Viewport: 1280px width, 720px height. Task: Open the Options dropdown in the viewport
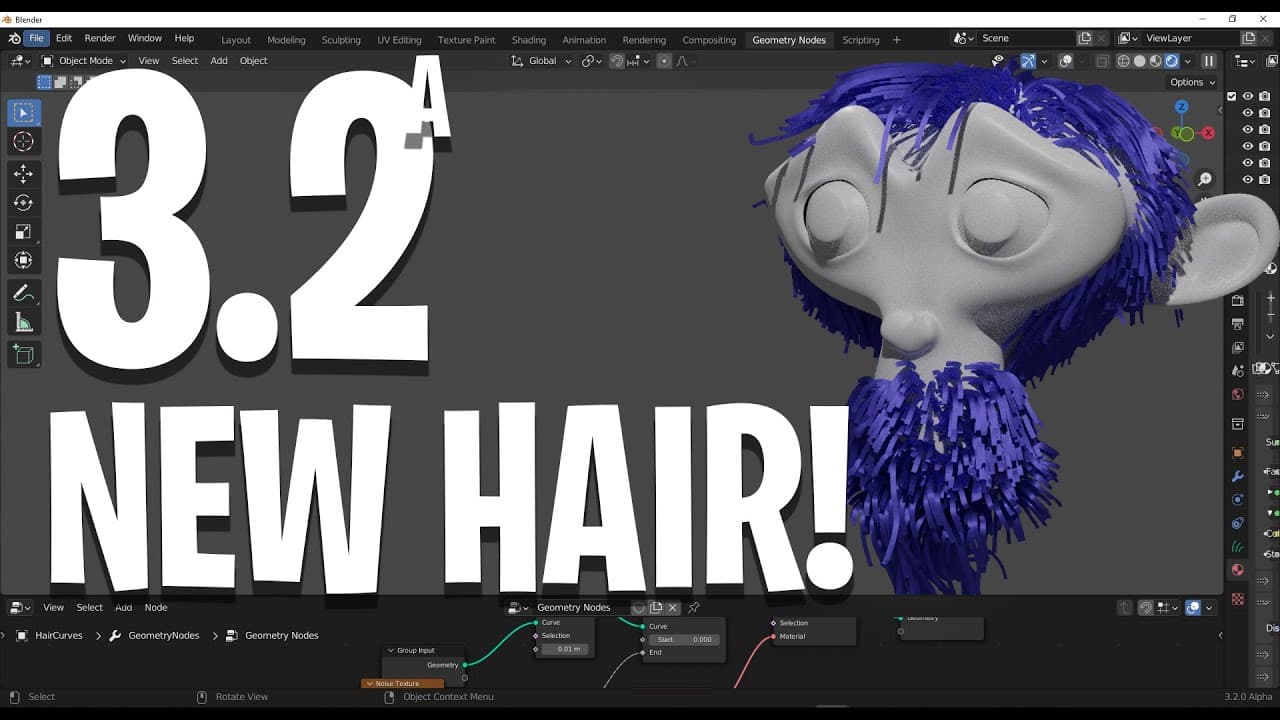(1192, 82)
